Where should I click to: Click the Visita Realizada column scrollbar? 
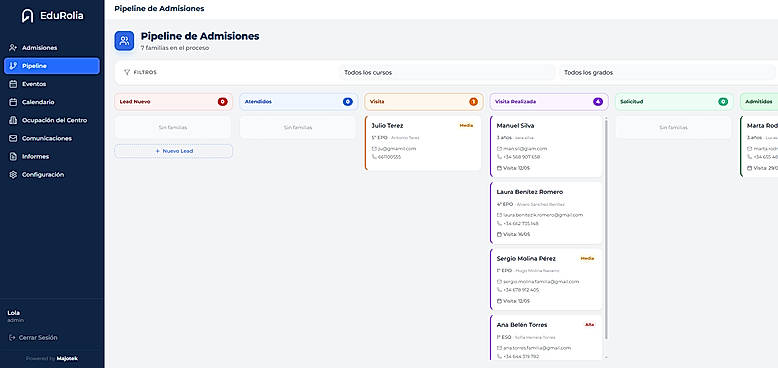606,228
